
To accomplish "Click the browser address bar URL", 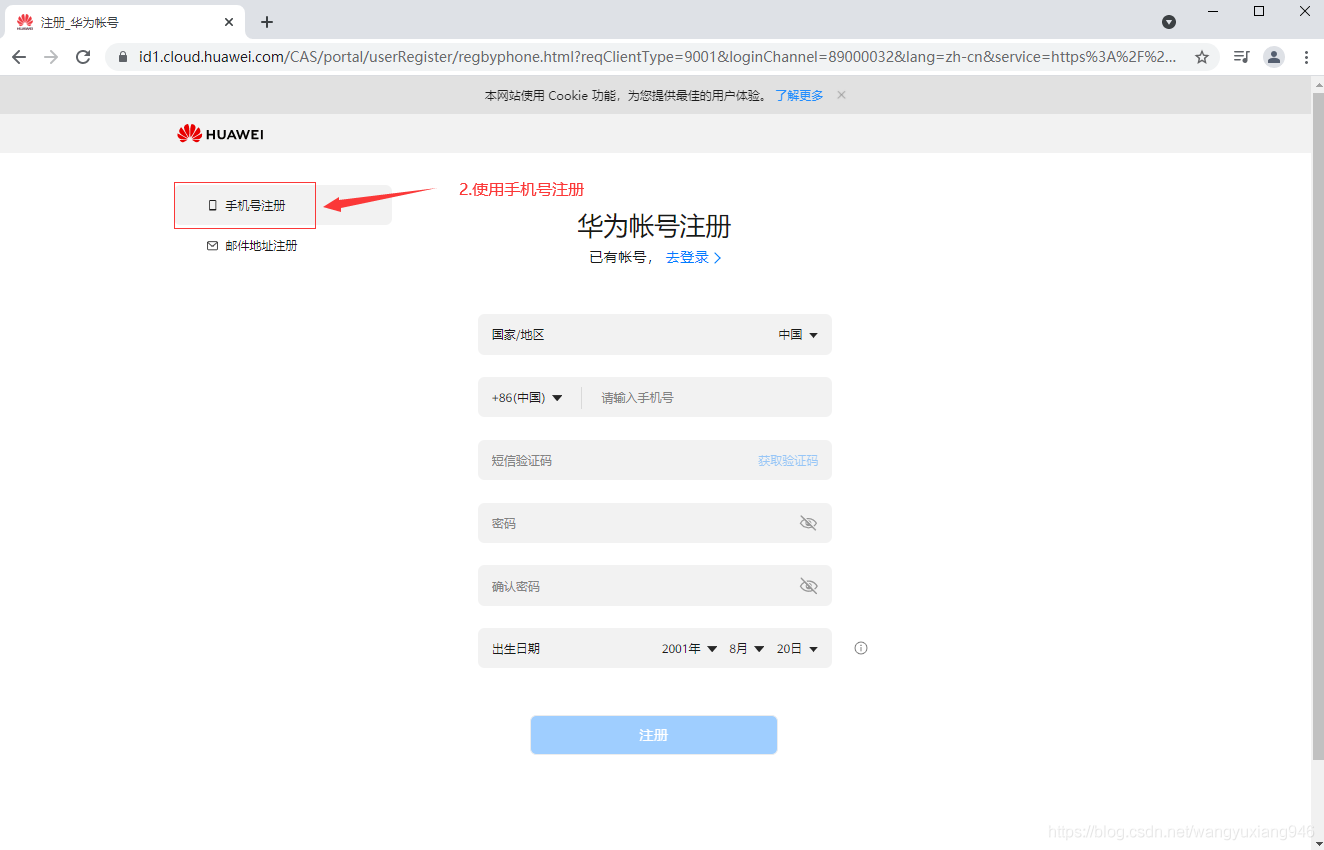I will click(x=657, y=57).
